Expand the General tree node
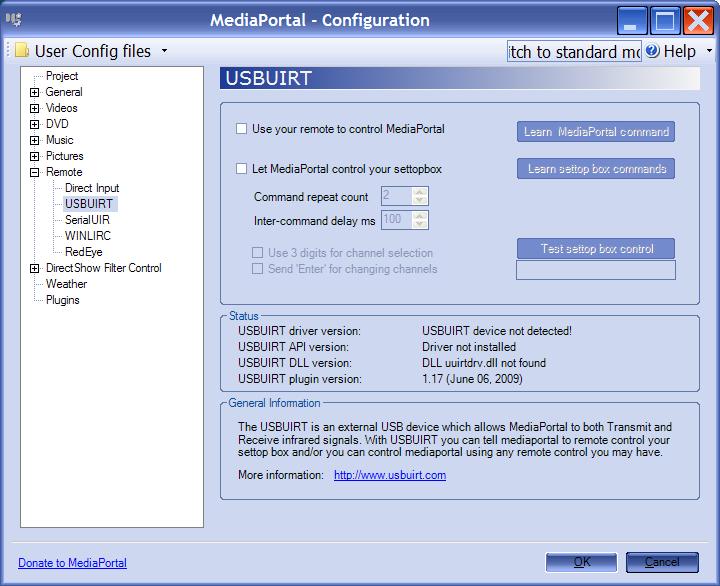This screenshot has width=720, height=586. (35, 92)
